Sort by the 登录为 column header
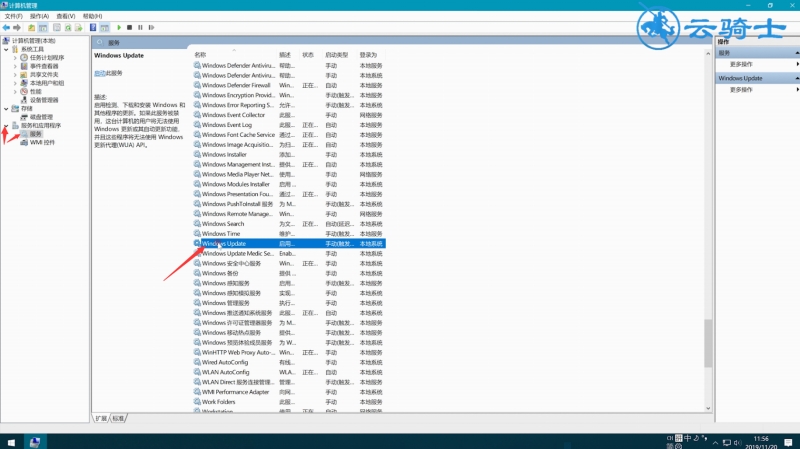This screenshot has width=800, height=449. coord(368,55)
